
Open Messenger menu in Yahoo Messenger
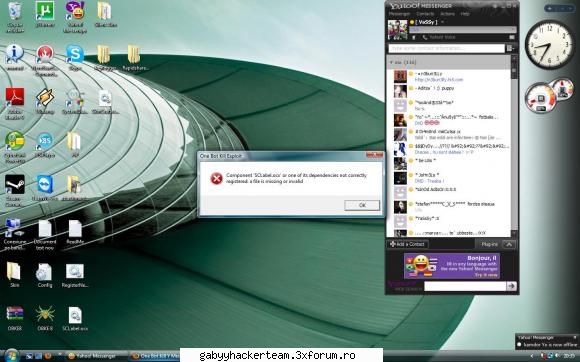399,14
